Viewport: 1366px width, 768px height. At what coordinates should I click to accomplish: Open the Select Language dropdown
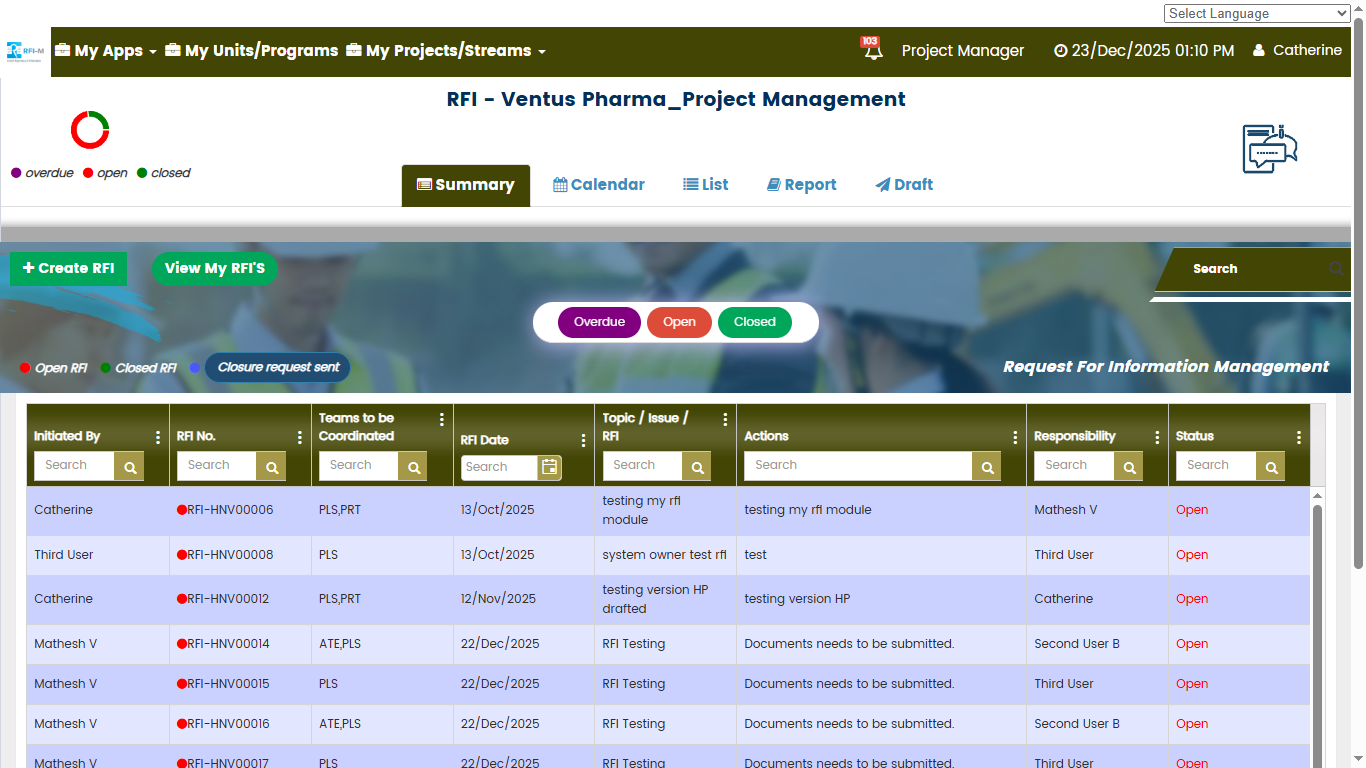pyautogui.click(x=1256, y=13)
